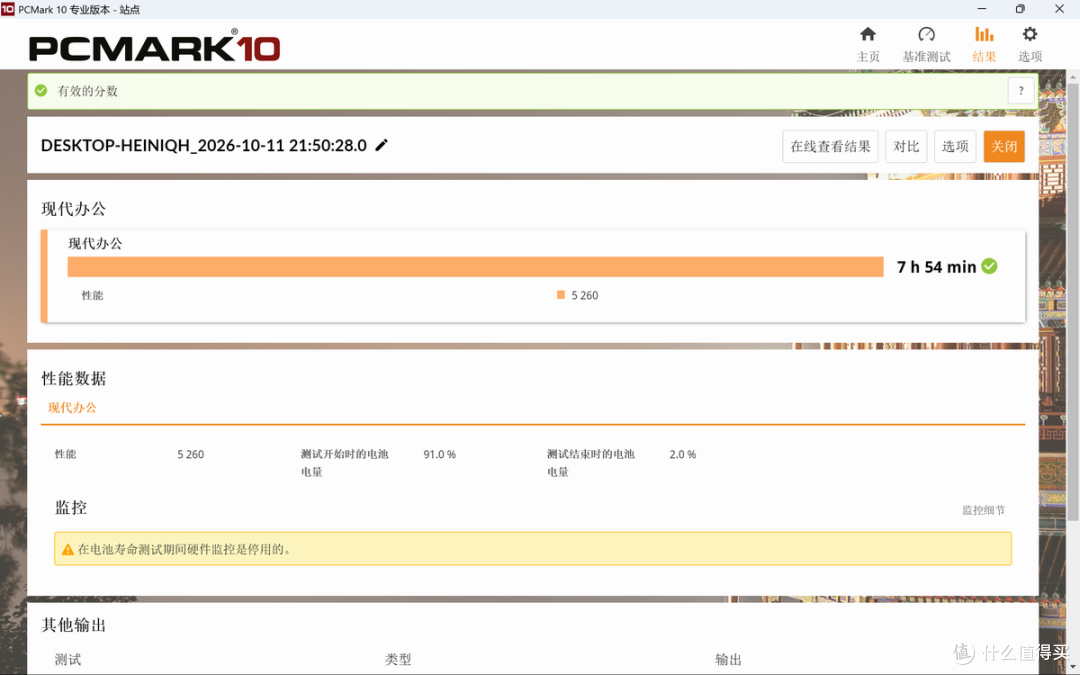Click the 在电池寿命测试期间硬件监控是停用的 warning text
The height and width of the screenshot is (675, 1080).
point(184,550)
